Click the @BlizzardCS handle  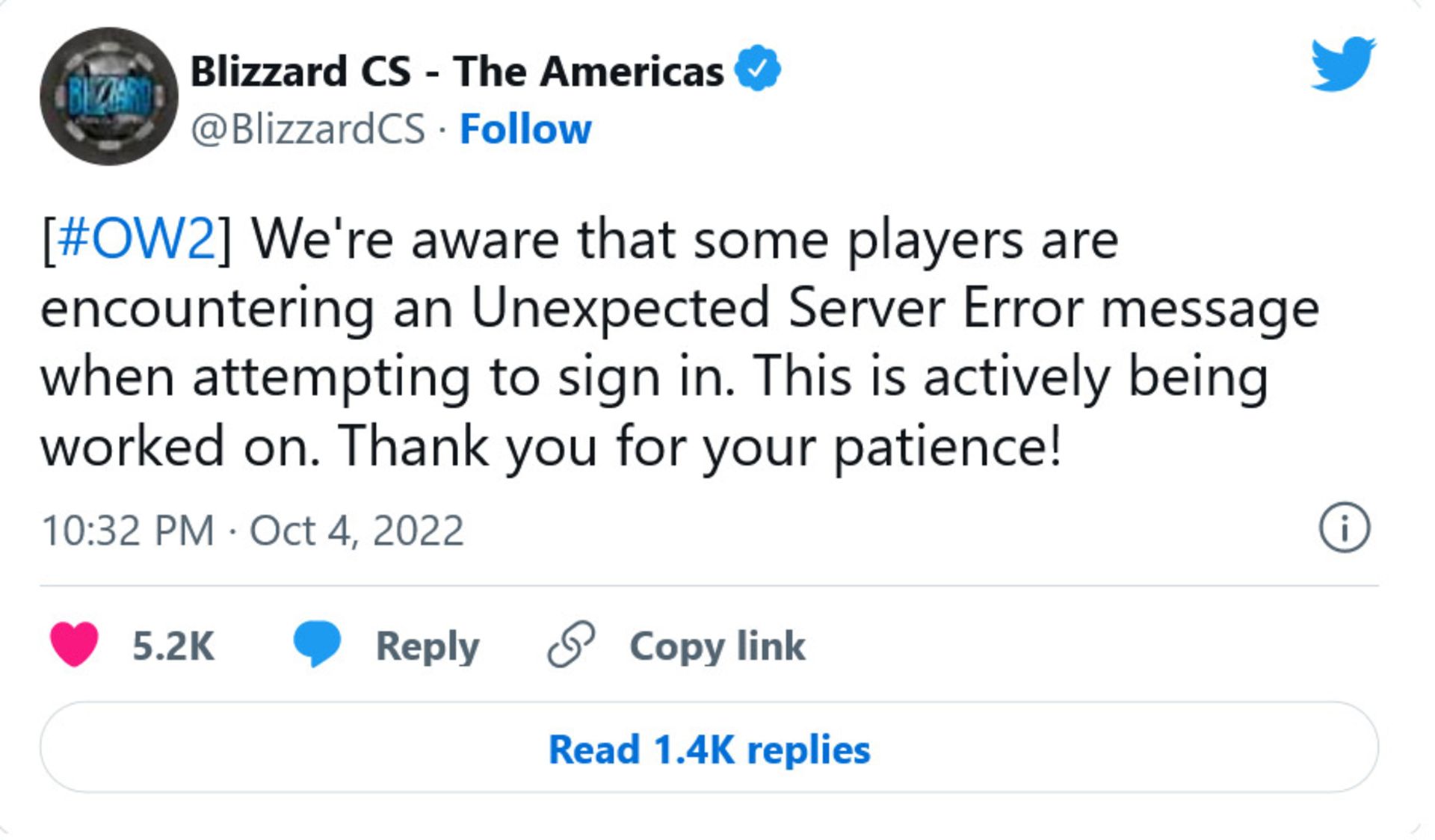point(308,129)
